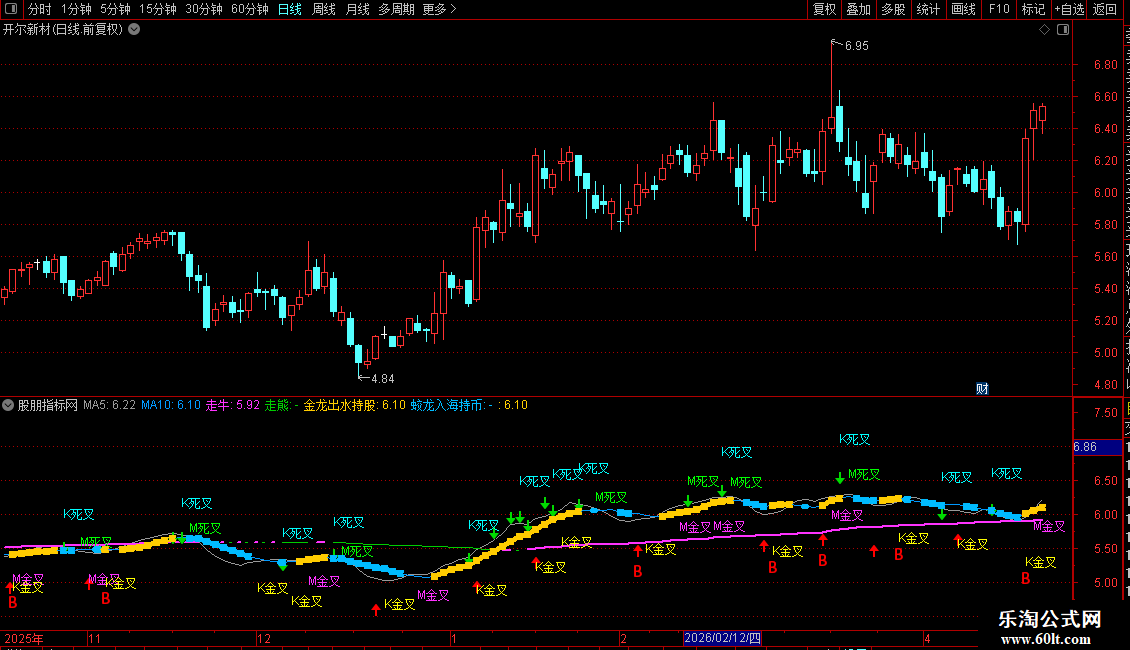Open the 画线 drawing tools
Viewport: 1130px width, 650px height.
coord(964,9)
